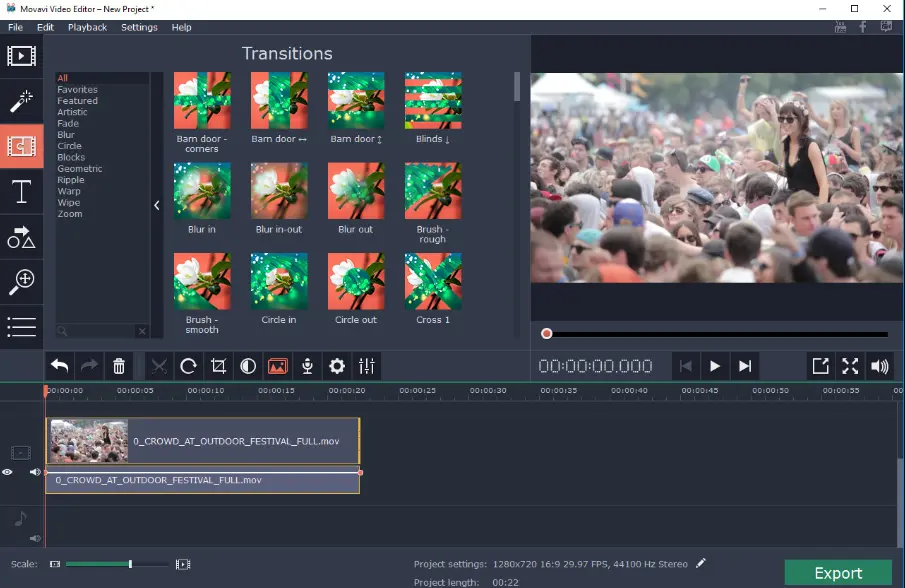905x588 pixels.
Task: Mute the video track audio speaker
Action: coord(35,472)
